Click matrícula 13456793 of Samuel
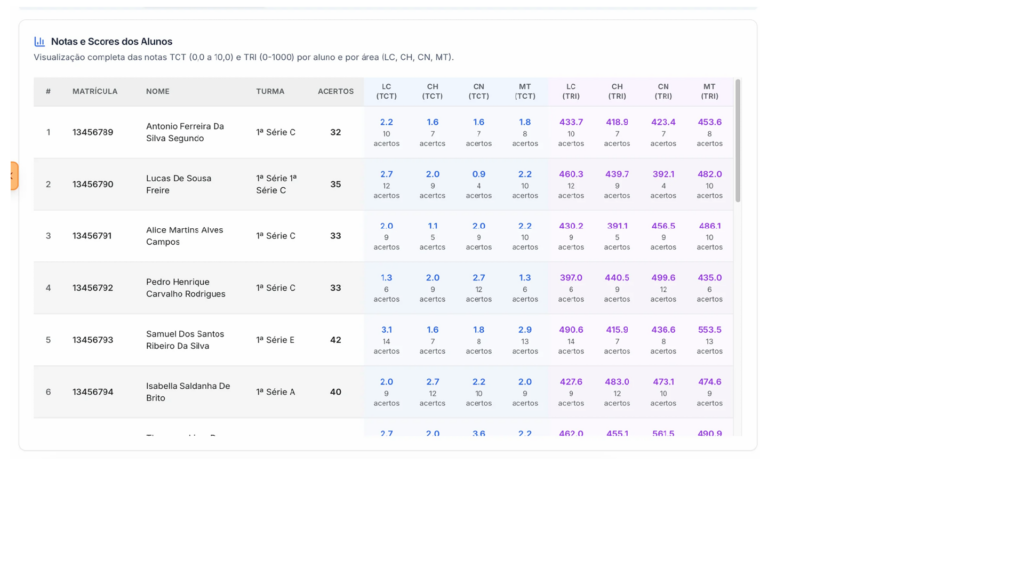 93,340
